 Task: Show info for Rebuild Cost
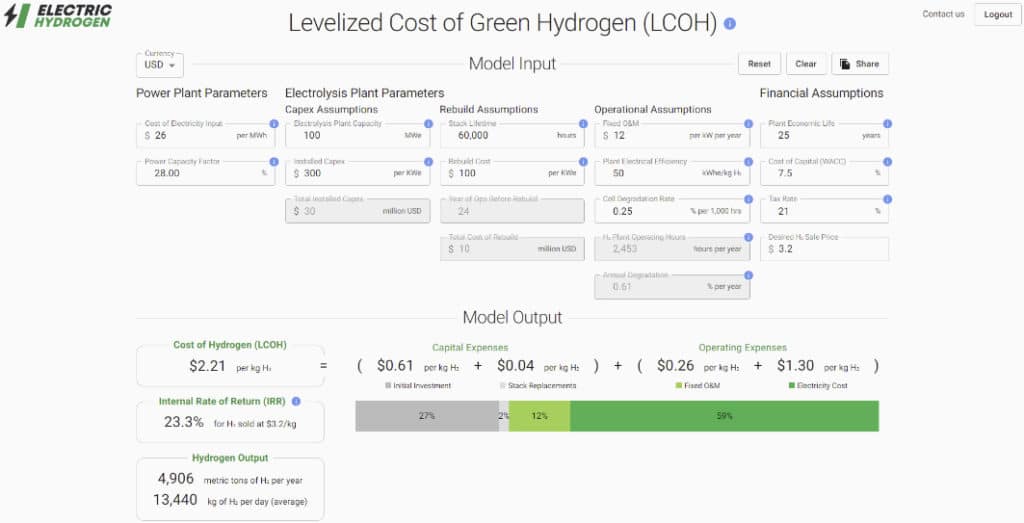583,161
